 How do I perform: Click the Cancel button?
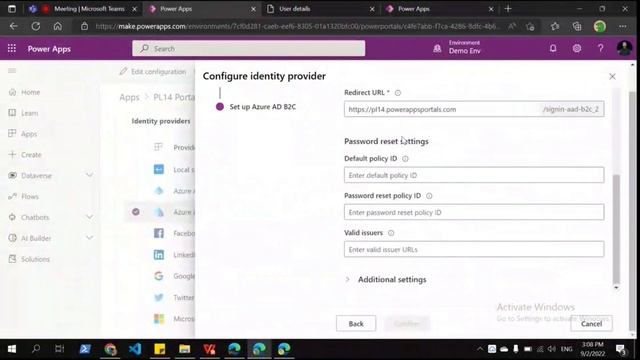pyautogui.click(x=591, y=324)
